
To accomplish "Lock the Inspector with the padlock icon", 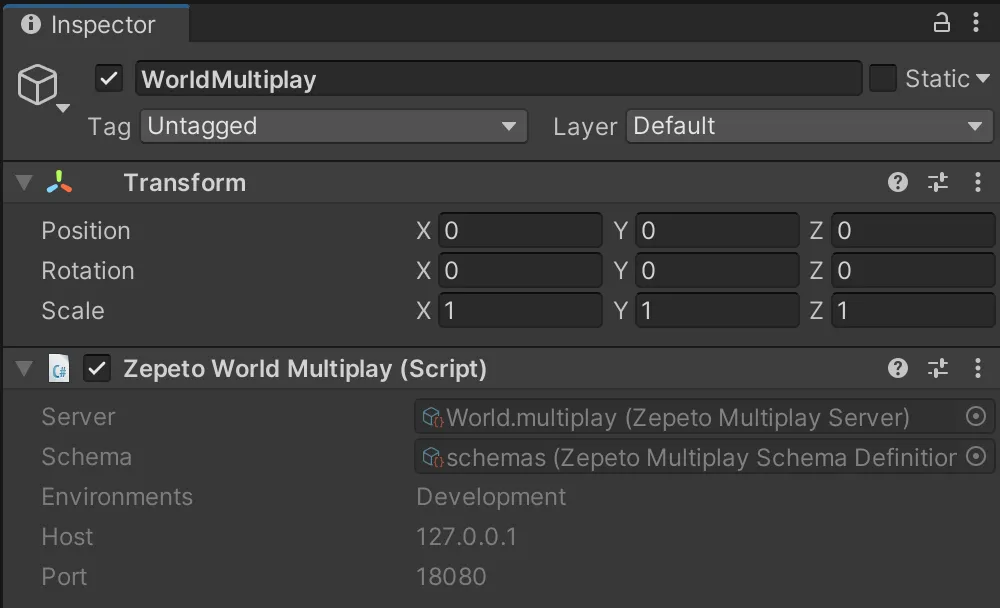I will (x=941, y=23).
